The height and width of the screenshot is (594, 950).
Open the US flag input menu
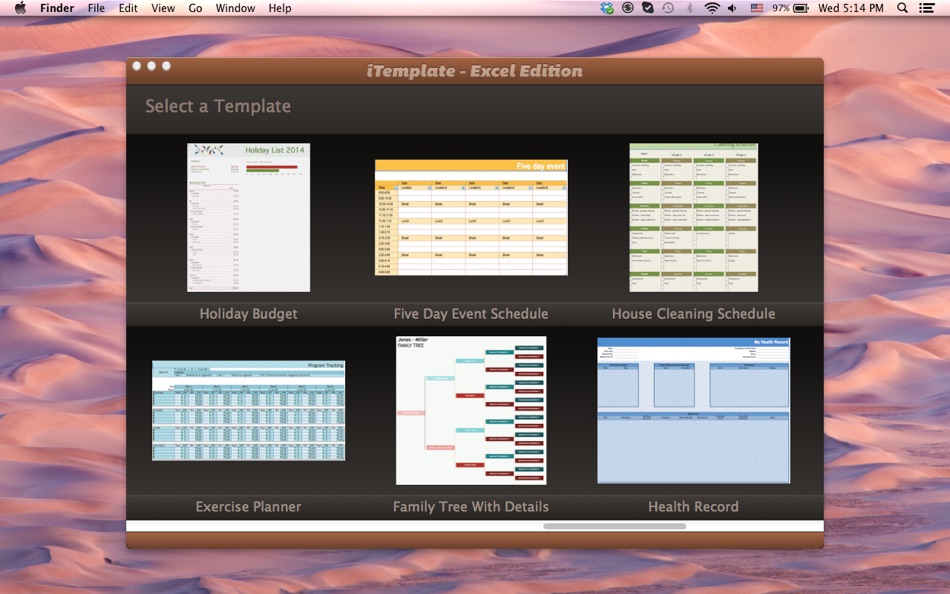(757, 8)
